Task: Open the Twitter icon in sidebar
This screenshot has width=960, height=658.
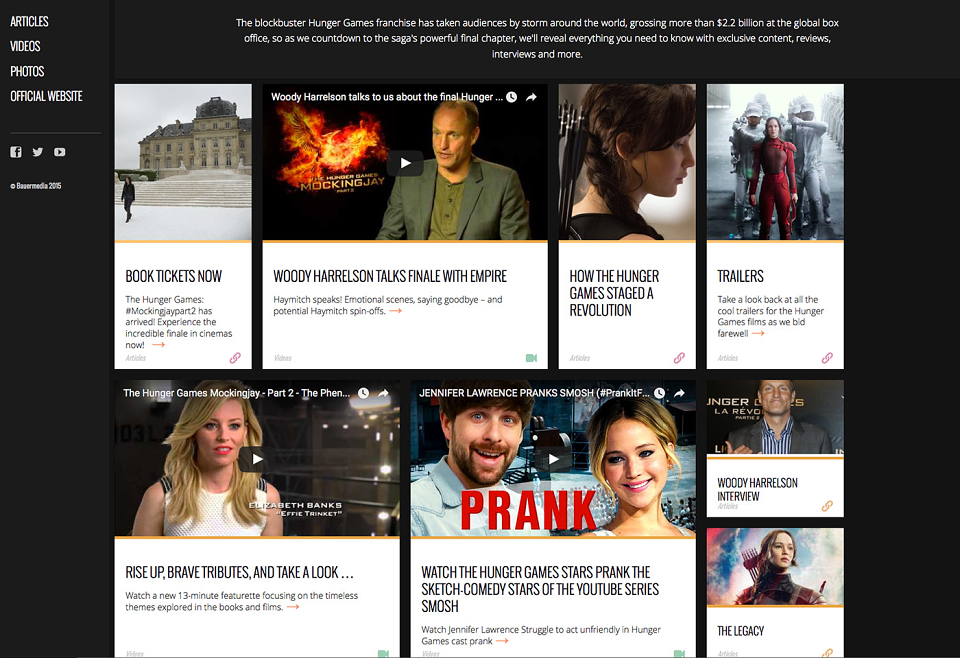Action: tap(38, 152)
